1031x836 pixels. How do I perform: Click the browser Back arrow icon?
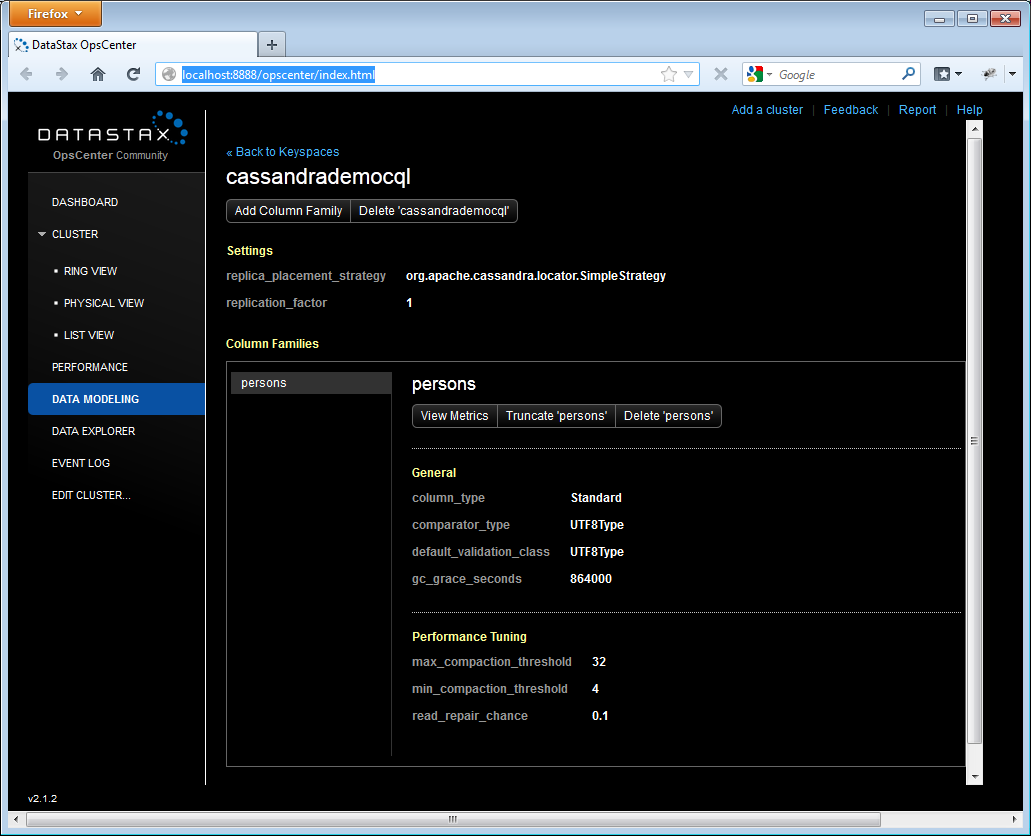(27, 74)
